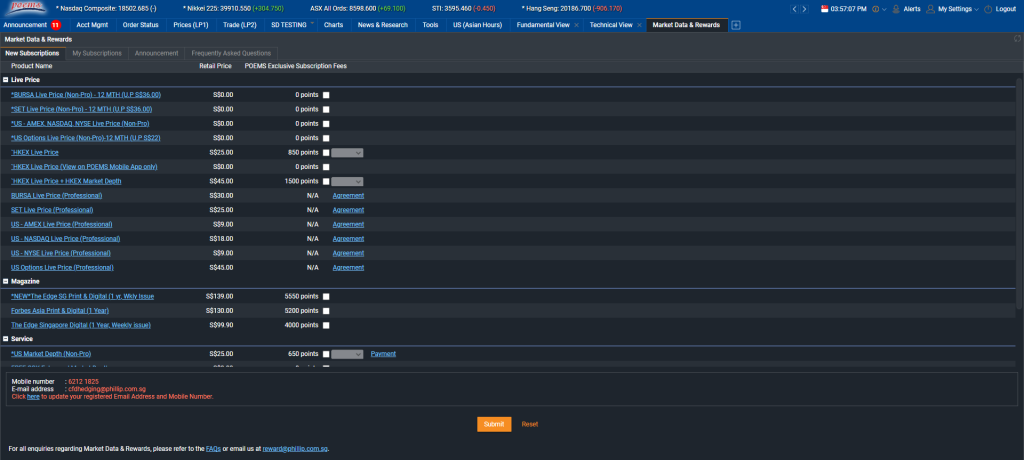Viewport: 1024px width, 460px height.
Task: Click the POEMS logo
Action: (26, 8)
